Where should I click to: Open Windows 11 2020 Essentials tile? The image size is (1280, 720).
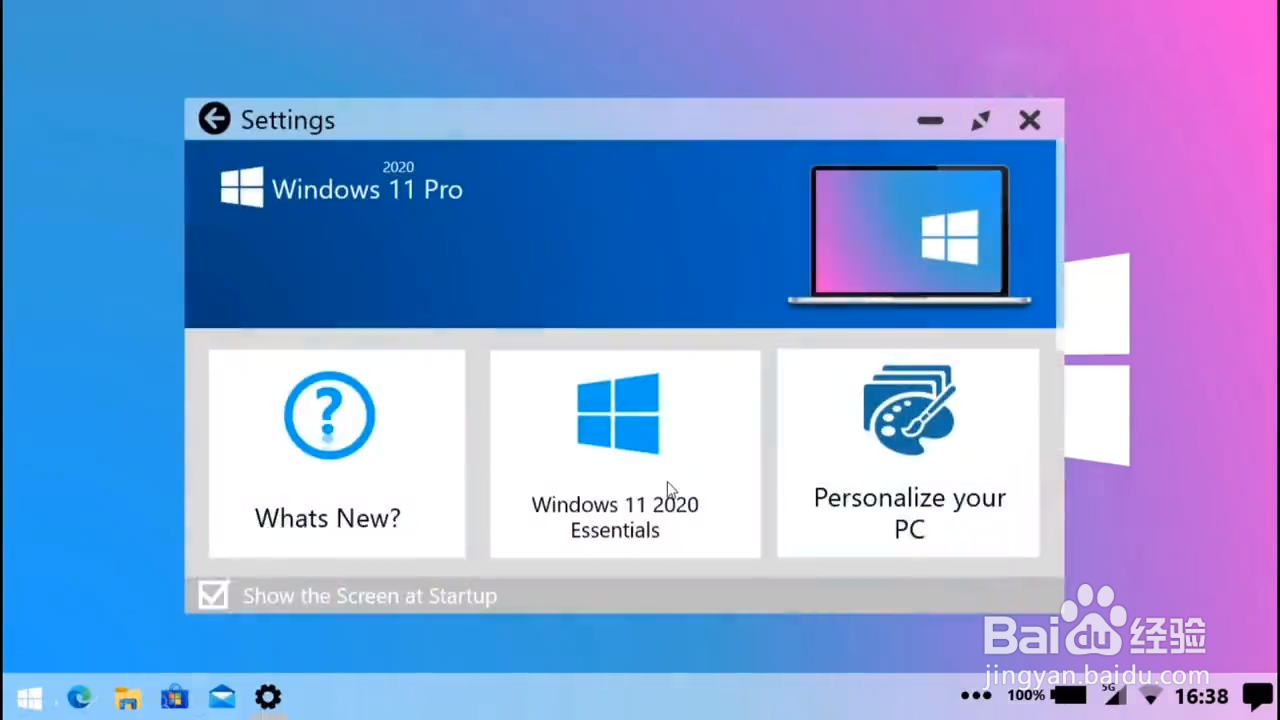tap(625, 453)
